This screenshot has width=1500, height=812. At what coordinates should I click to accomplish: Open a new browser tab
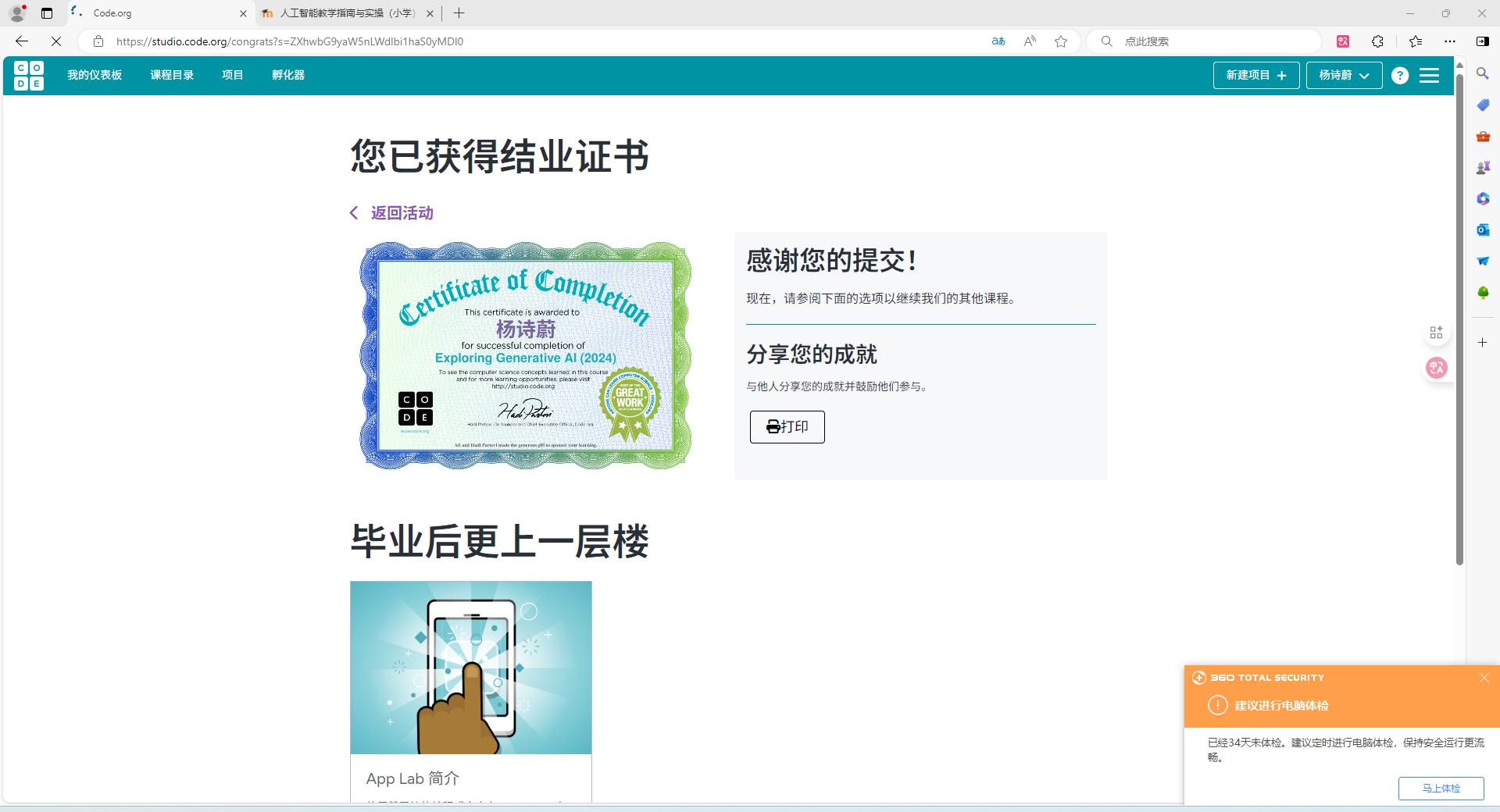point(459,13)
